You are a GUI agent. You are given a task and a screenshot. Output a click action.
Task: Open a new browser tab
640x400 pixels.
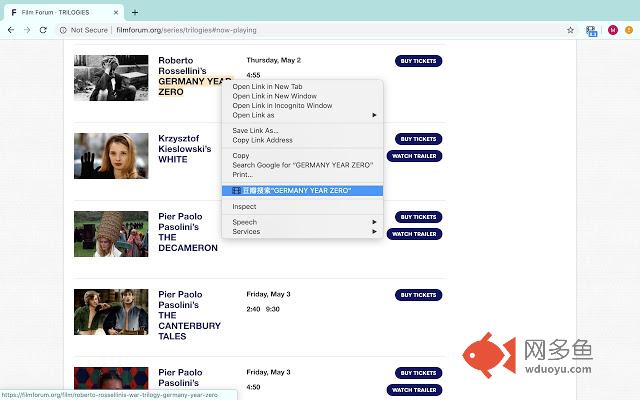pos(135,12)
